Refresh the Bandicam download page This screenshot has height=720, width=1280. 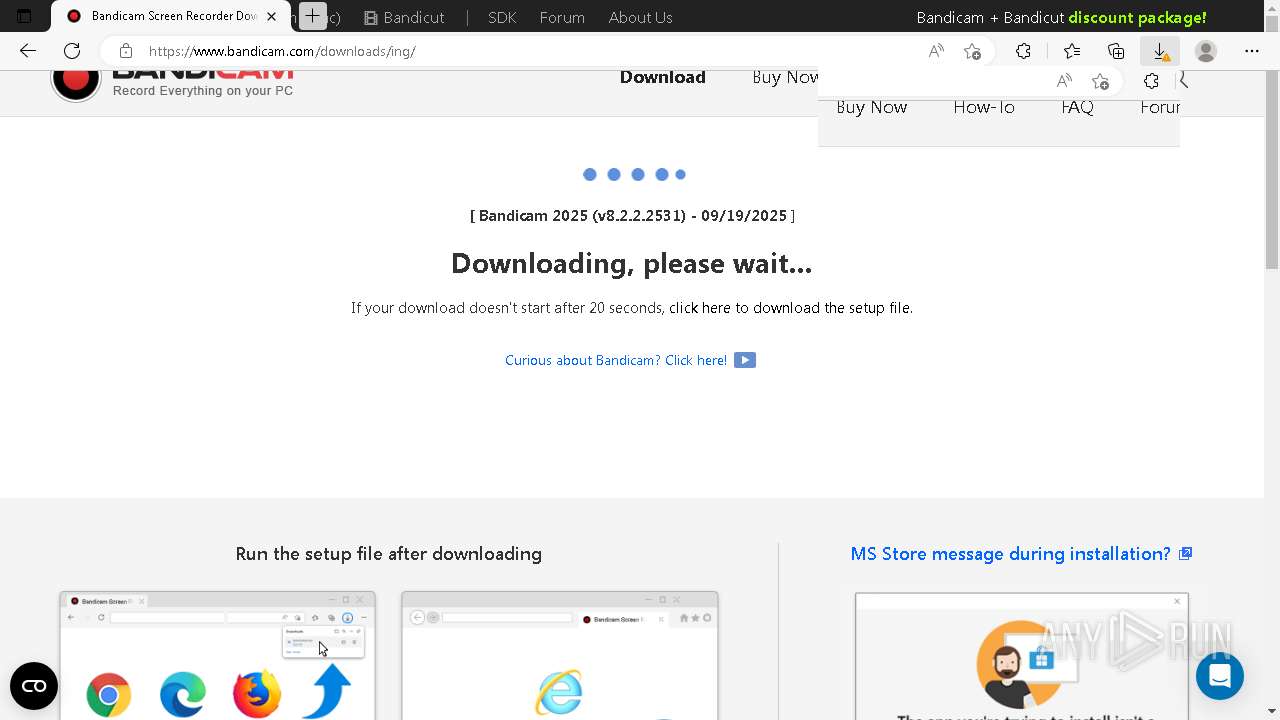72,51
